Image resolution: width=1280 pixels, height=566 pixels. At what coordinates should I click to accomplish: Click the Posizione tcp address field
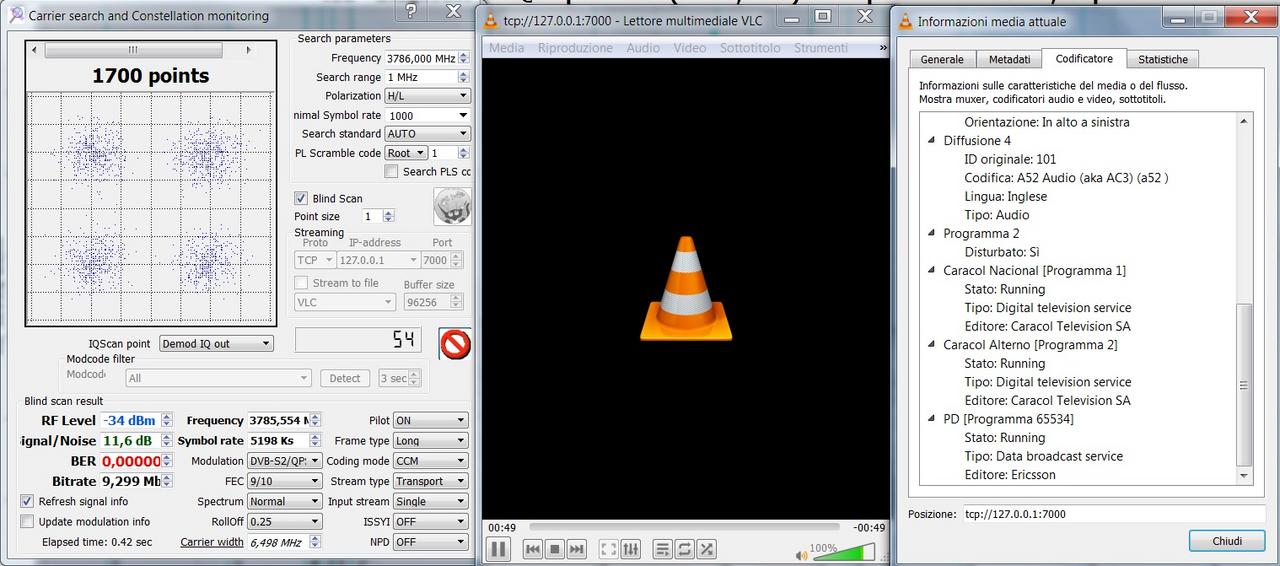click(x=1114, y=514)
